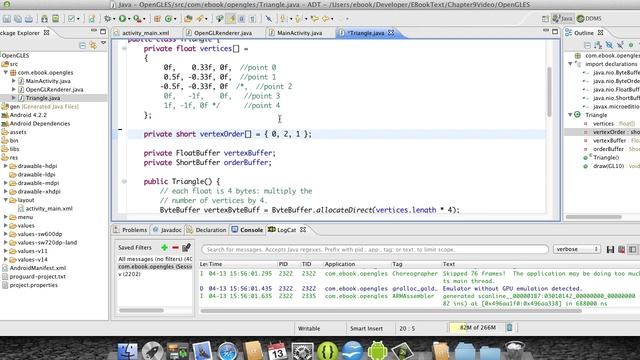Click the Next Annotation toolbar arrow
The image size is (640, 360).
[282, 19]
